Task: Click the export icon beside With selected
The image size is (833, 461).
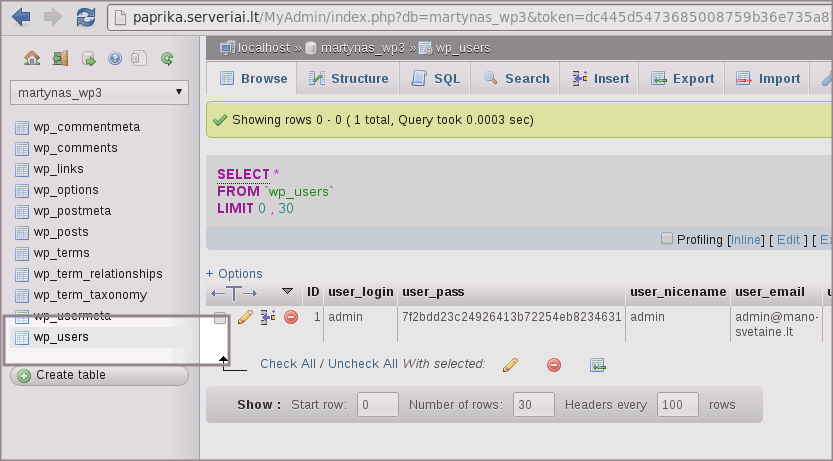Action: pos(598,365)
